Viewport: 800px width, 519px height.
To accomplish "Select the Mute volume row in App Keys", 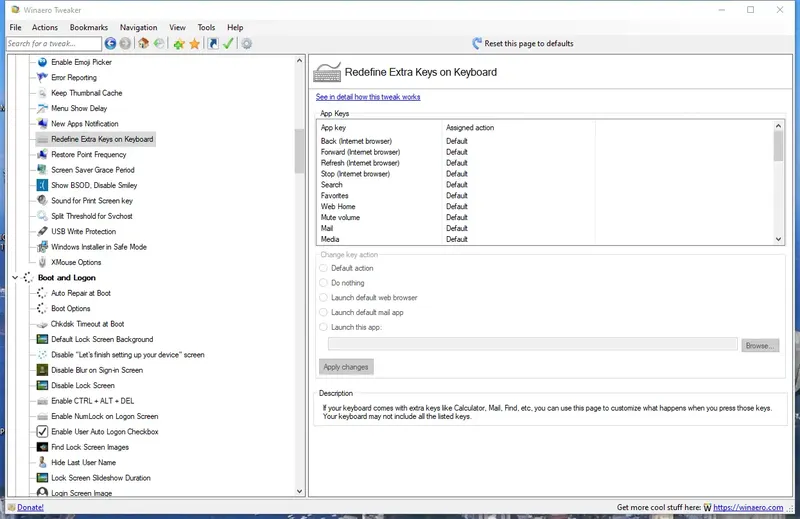I will coord(545,217).
